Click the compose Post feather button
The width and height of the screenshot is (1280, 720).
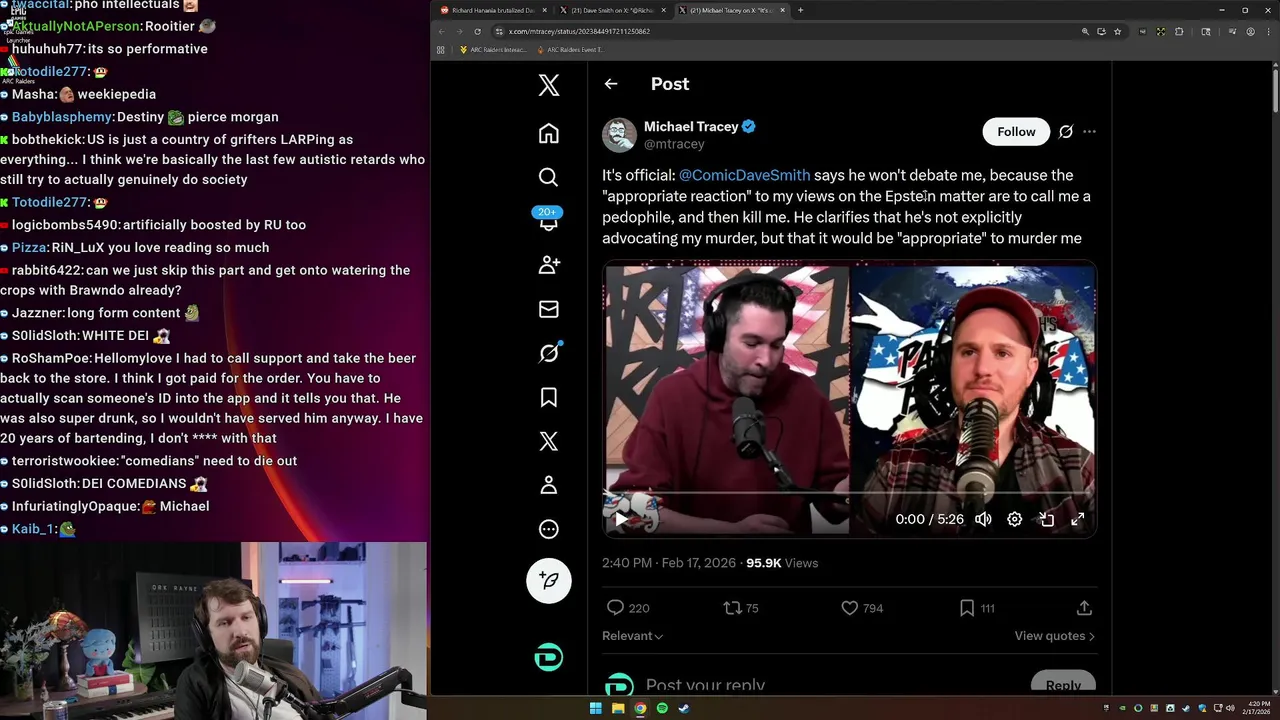coord(548,580)
